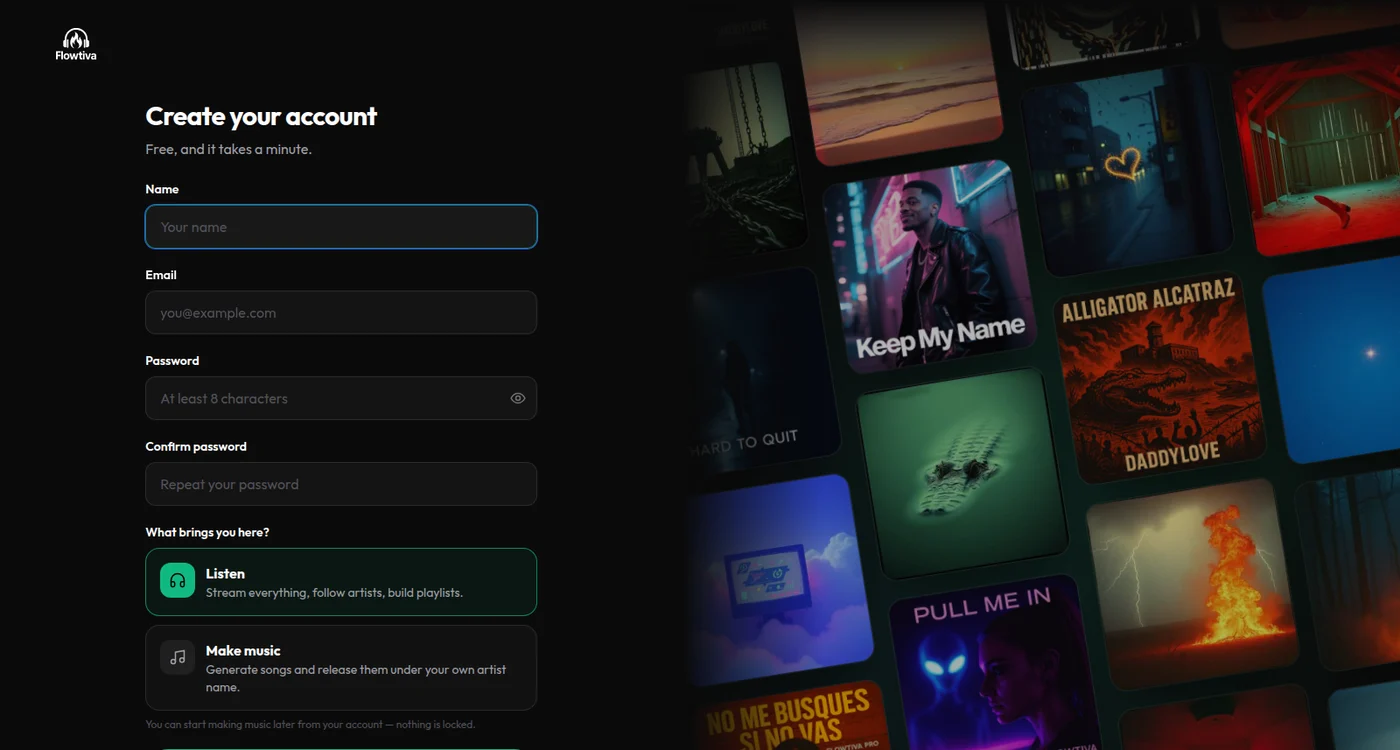Image resolution: width=1400 pixels, height=750 pixels.
Task: Click into the Email field
Action: click(x=341, y=313)
